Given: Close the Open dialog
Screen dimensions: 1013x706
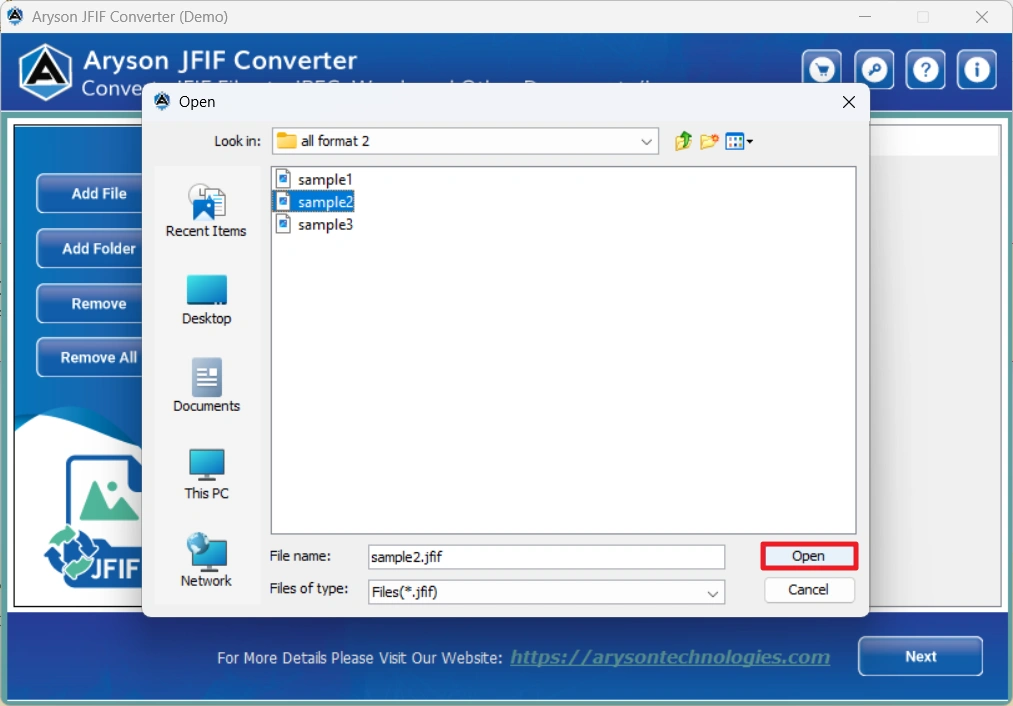Looking at the screenshot, I should [849, 102].
